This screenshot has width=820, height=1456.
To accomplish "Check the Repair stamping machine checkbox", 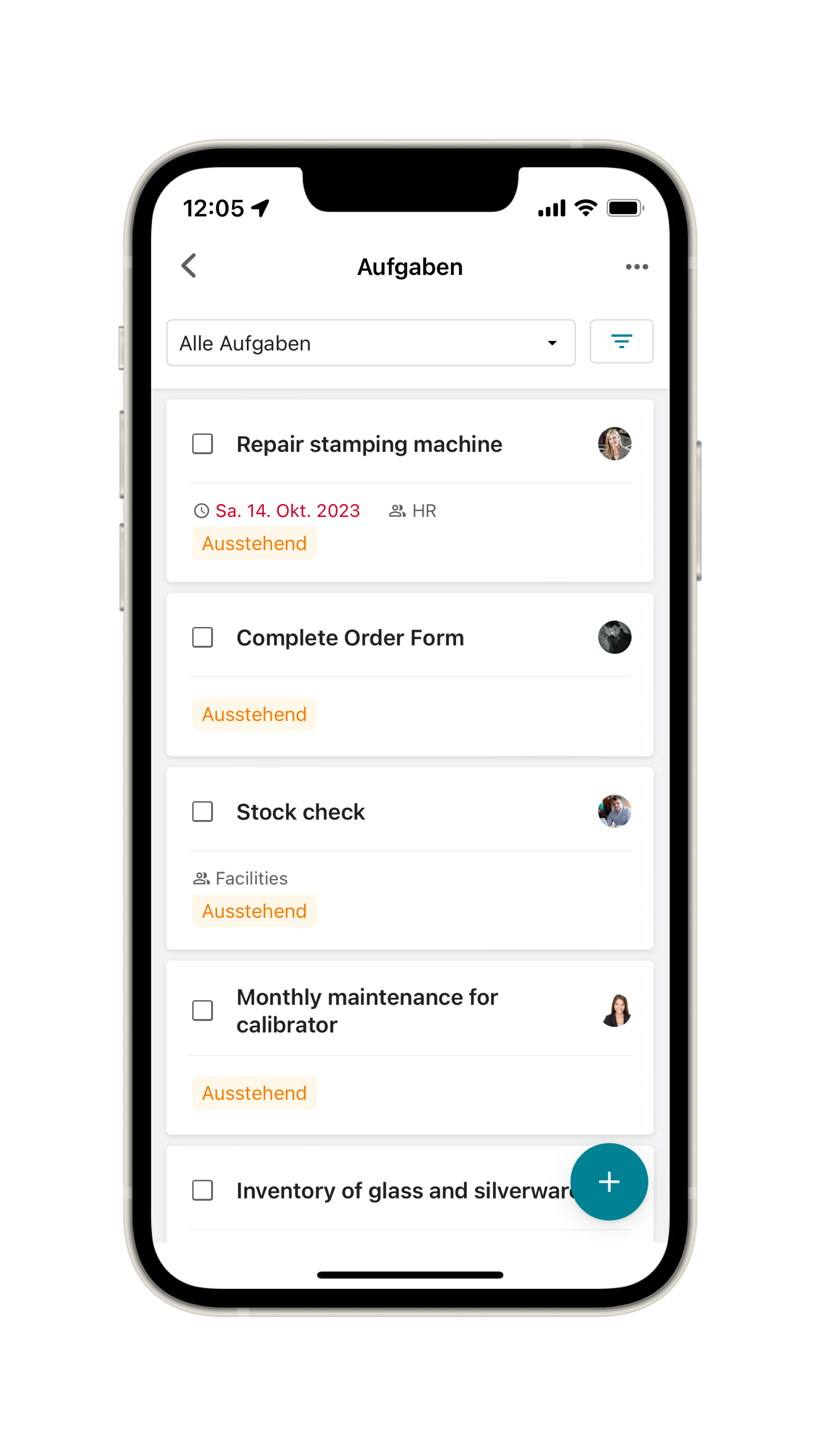I will (203, 444).
